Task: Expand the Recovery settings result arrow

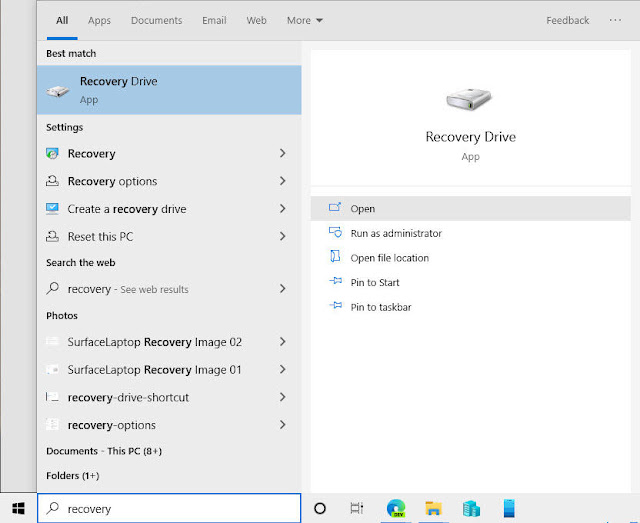Action: 282,153
